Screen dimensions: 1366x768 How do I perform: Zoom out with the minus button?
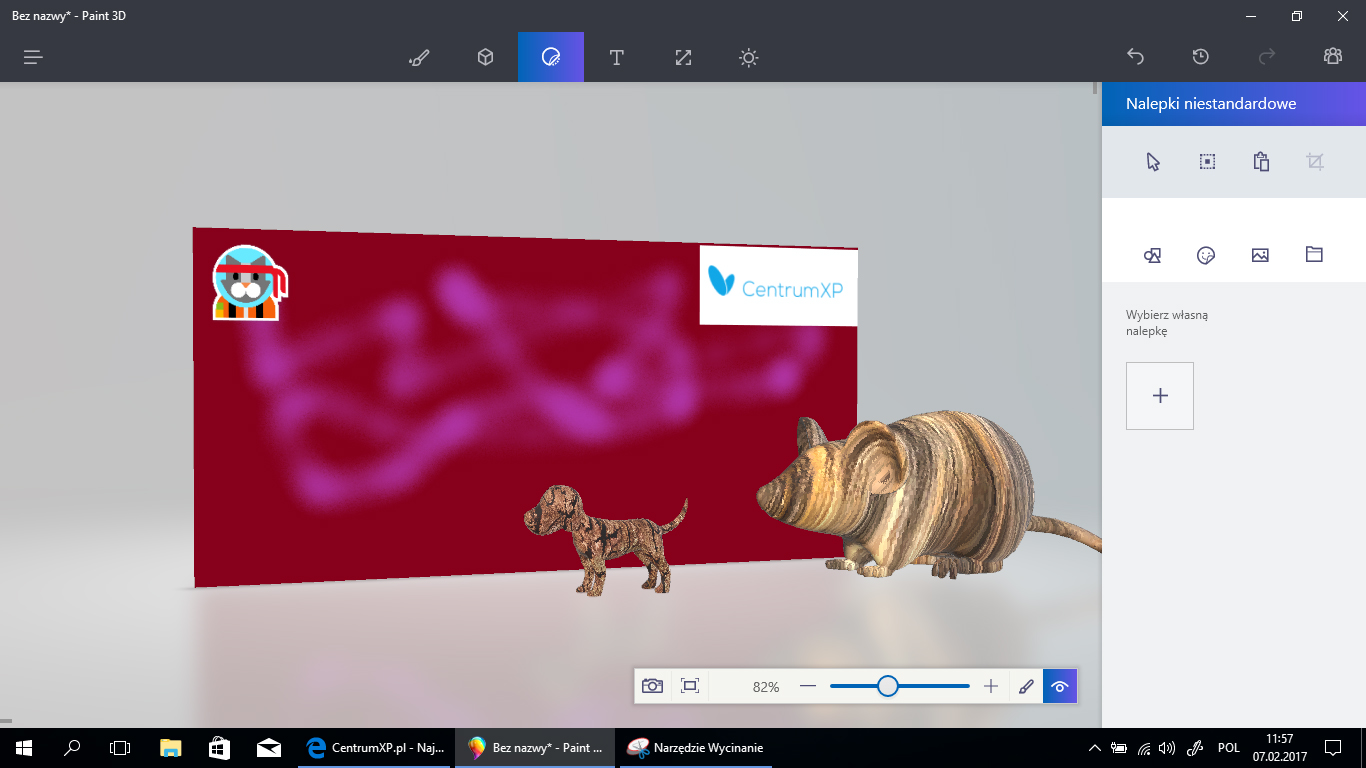(808, 686)
